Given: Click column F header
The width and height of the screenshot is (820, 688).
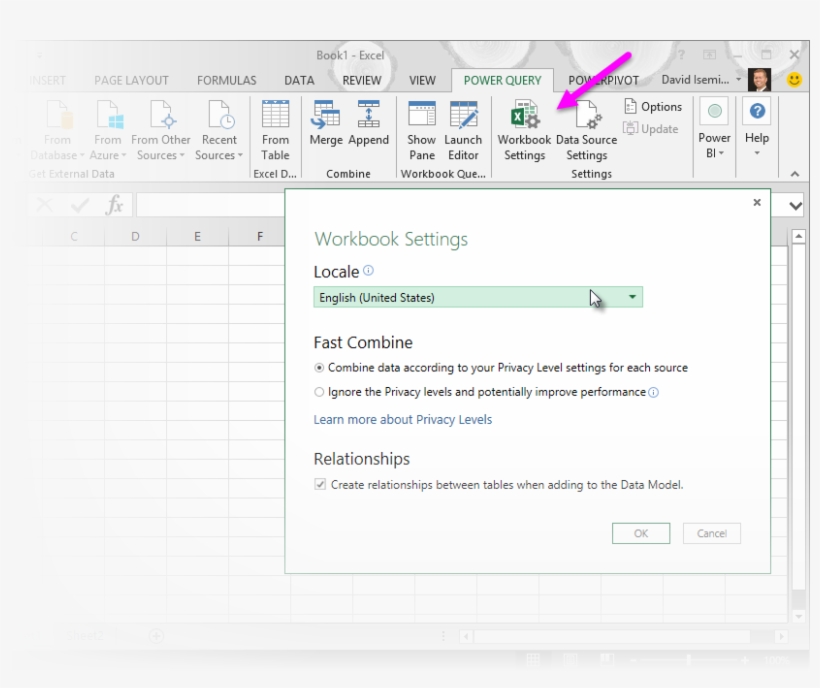Looking at the screenshot, I should (x=258, y=236).
